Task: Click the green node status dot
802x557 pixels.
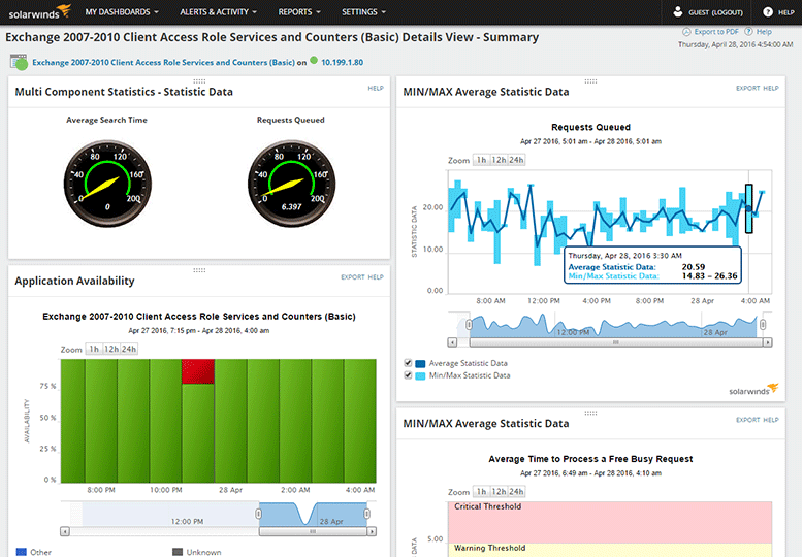Action: coord(314,61)
